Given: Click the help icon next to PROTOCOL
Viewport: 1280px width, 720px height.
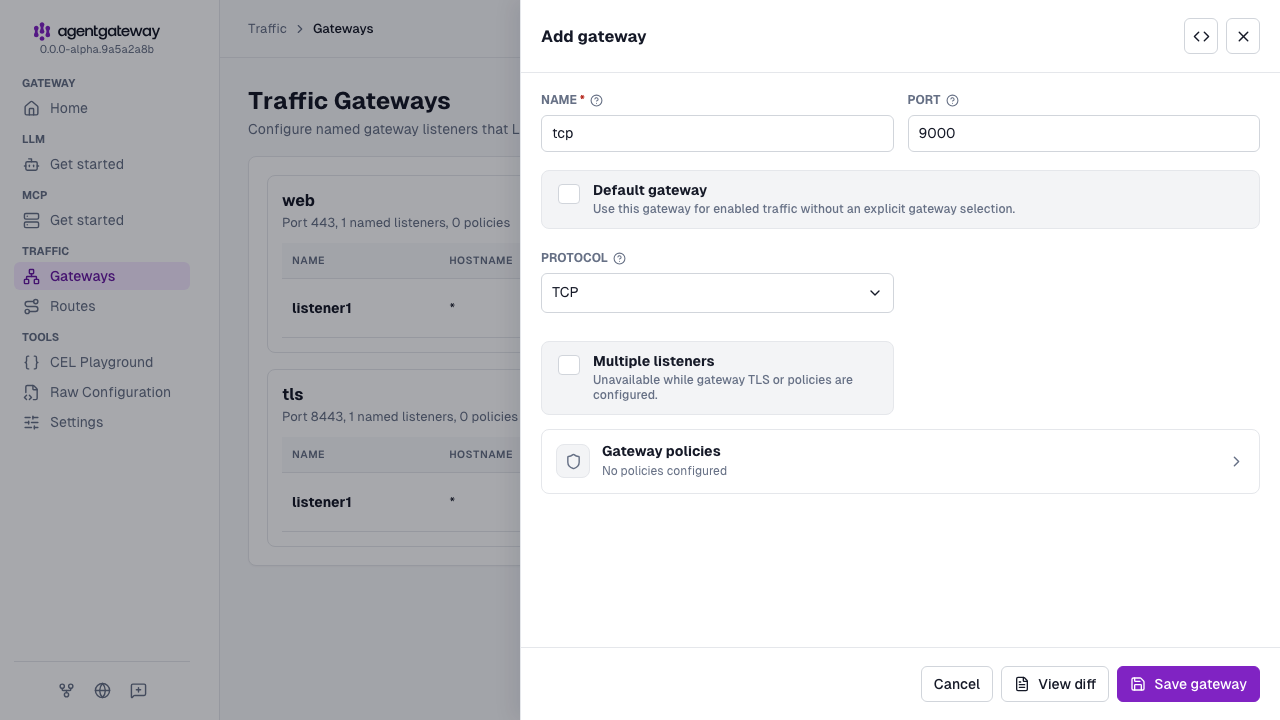Looking at the screenshot, I should [x=619, y=258].
